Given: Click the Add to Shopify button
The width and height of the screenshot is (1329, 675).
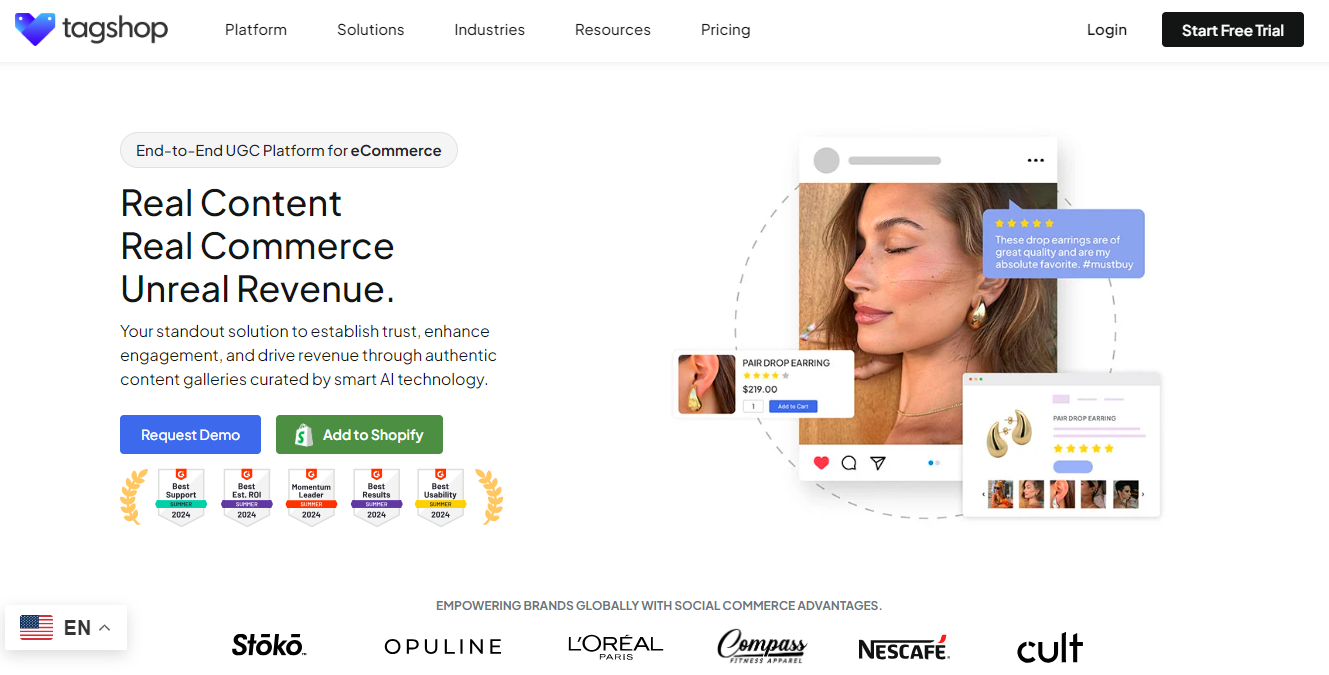Looking at the screenshot, I should pos(359,435).
